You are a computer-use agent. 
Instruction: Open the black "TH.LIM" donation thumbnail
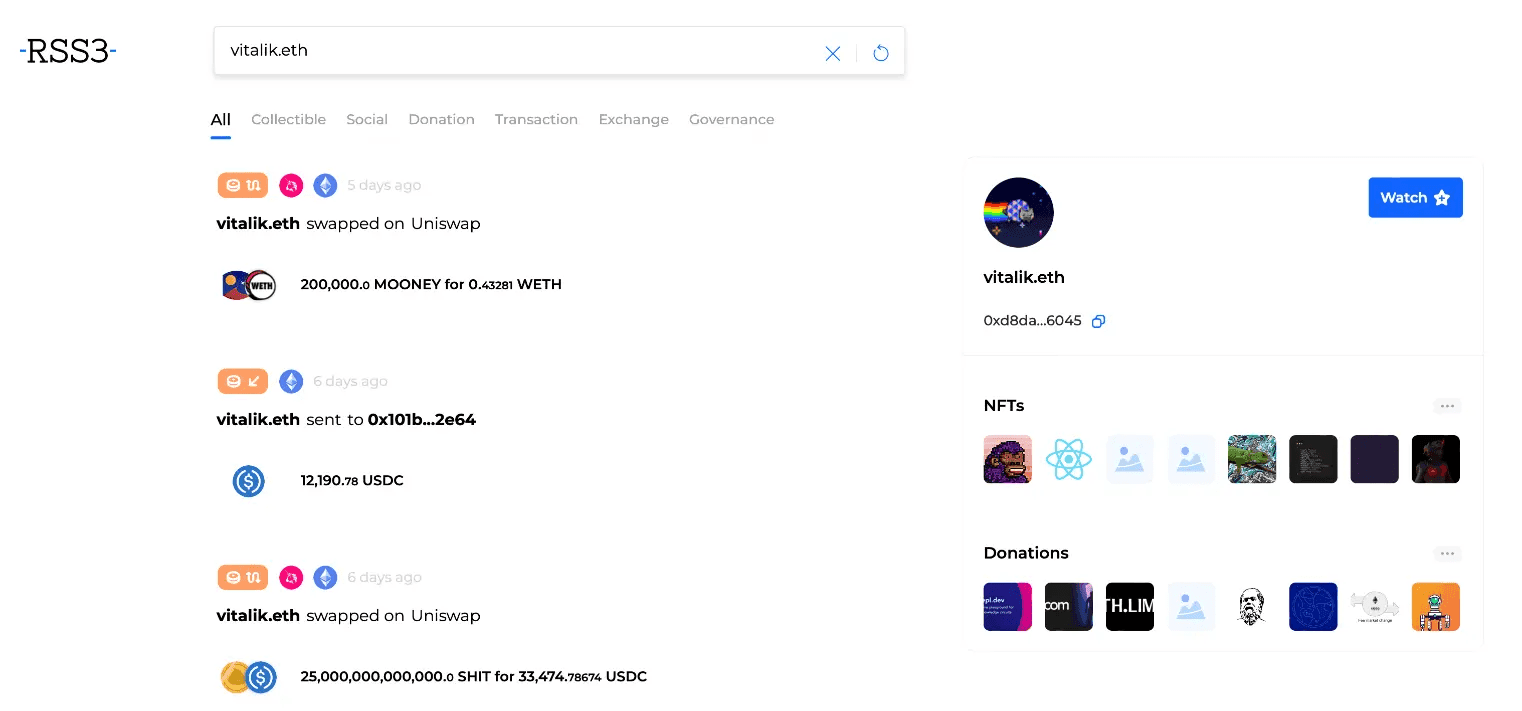coord(1130,607)
